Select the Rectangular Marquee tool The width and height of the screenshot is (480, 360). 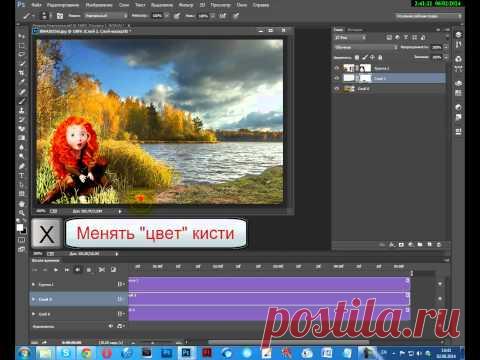tap(21, 45)
